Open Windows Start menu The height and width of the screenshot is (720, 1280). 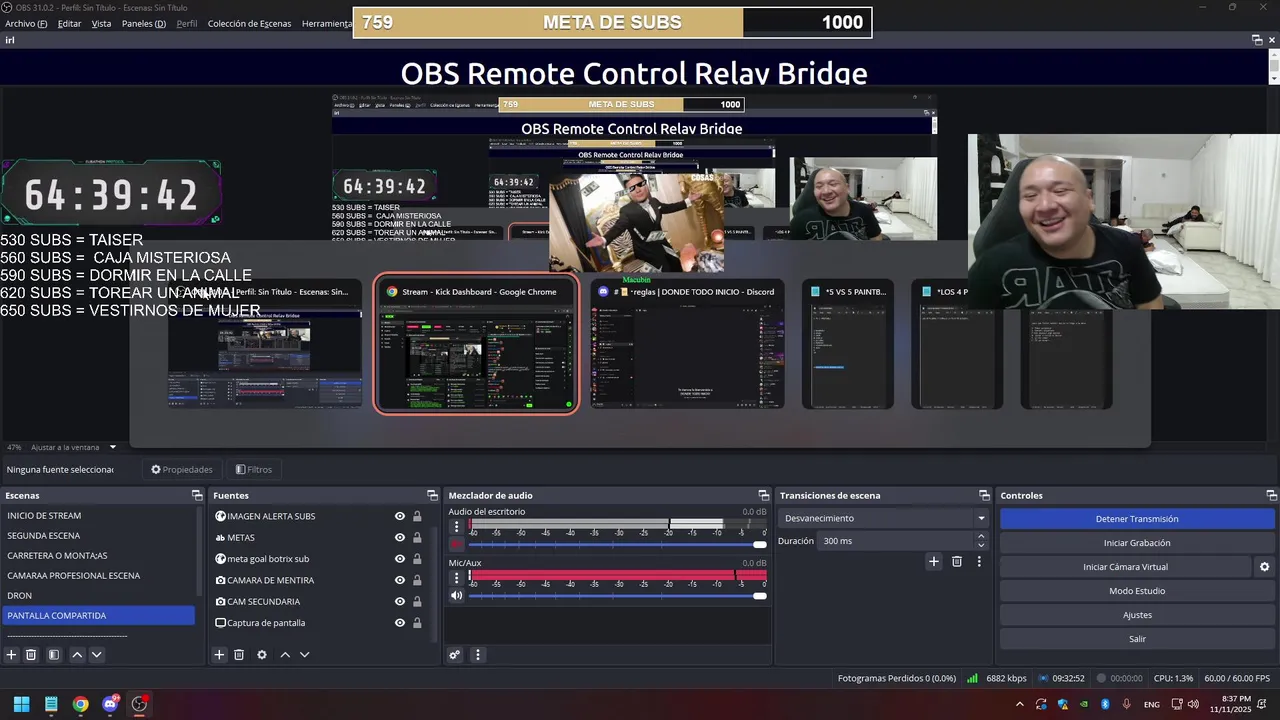[22, 704]
